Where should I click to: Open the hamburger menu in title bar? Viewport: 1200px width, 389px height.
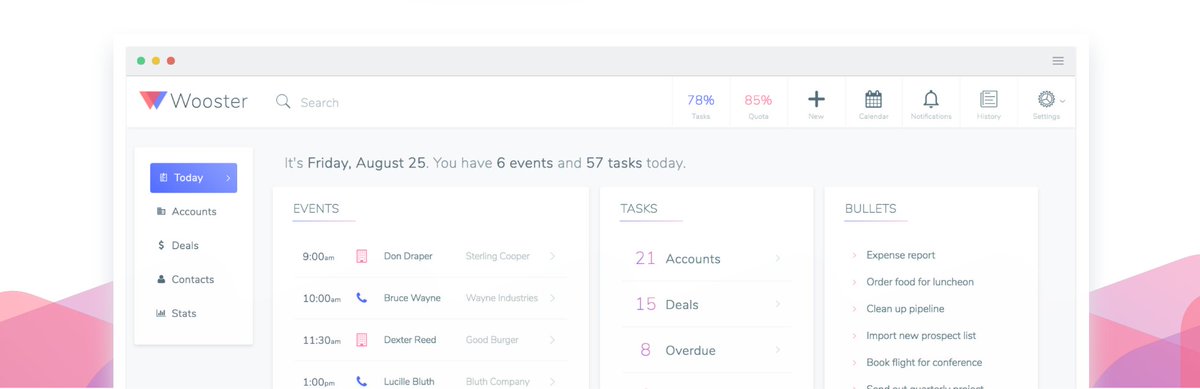click(1058, 61)
